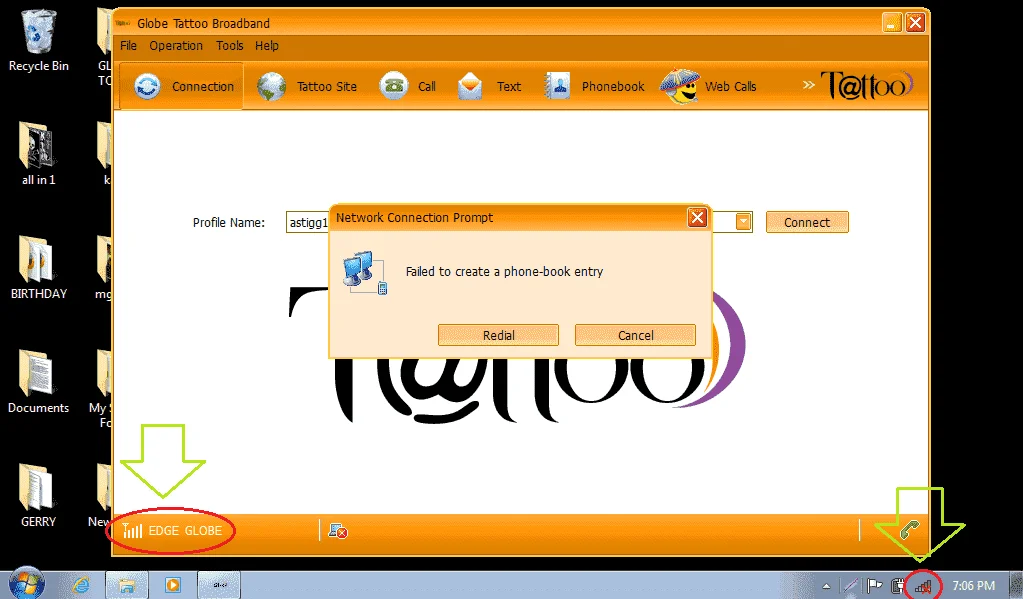This screenshot has width=1023, height=599.
Task: Launch Internet Explorer from the taskbar
Action: click(81, 585)
